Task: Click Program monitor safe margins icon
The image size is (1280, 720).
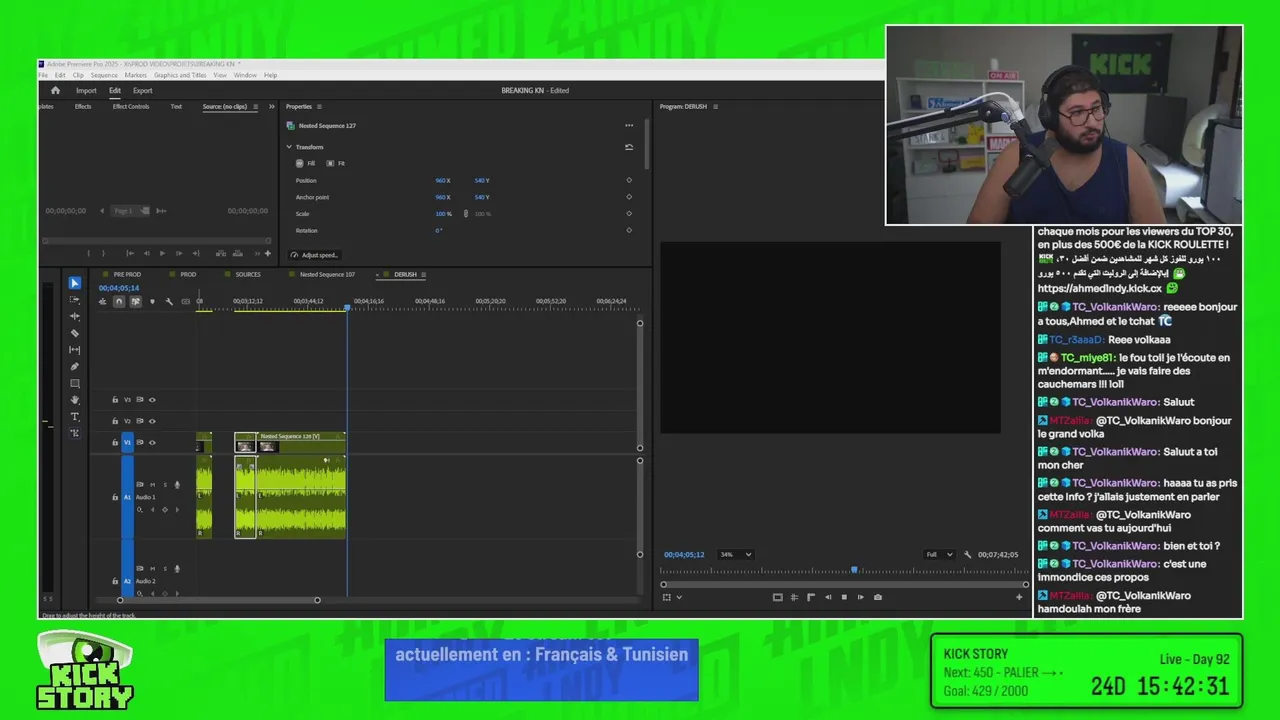Action: [777, 597]
